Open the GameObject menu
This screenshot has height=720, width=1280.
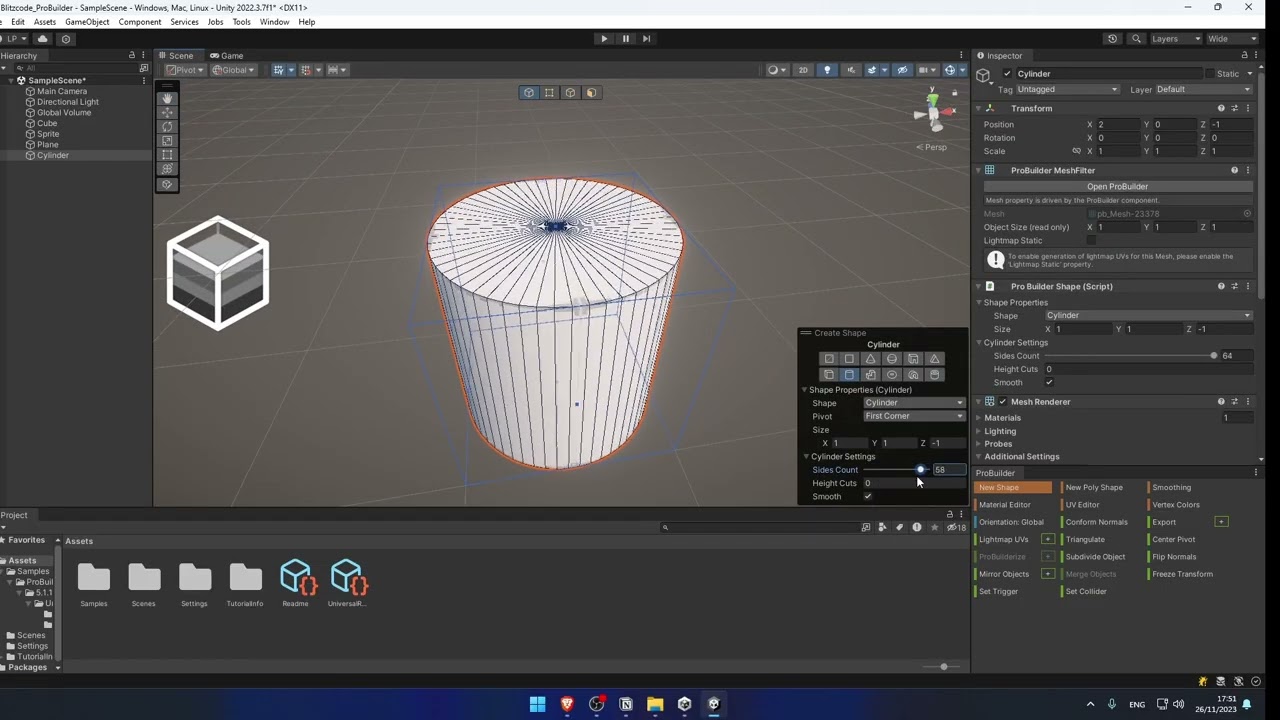click(x=87, y=22)
